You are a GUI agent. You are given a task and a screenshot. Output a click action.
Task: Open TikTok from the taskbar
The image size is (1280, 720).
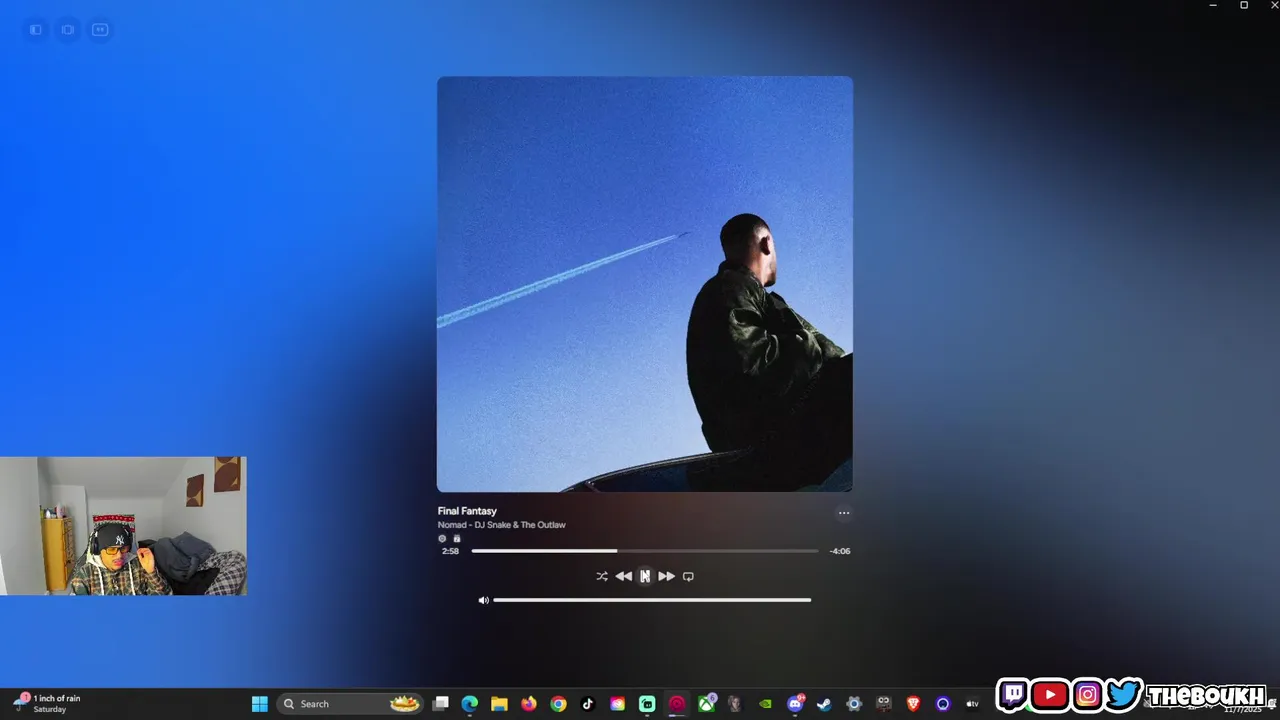[x=588, y=704]
